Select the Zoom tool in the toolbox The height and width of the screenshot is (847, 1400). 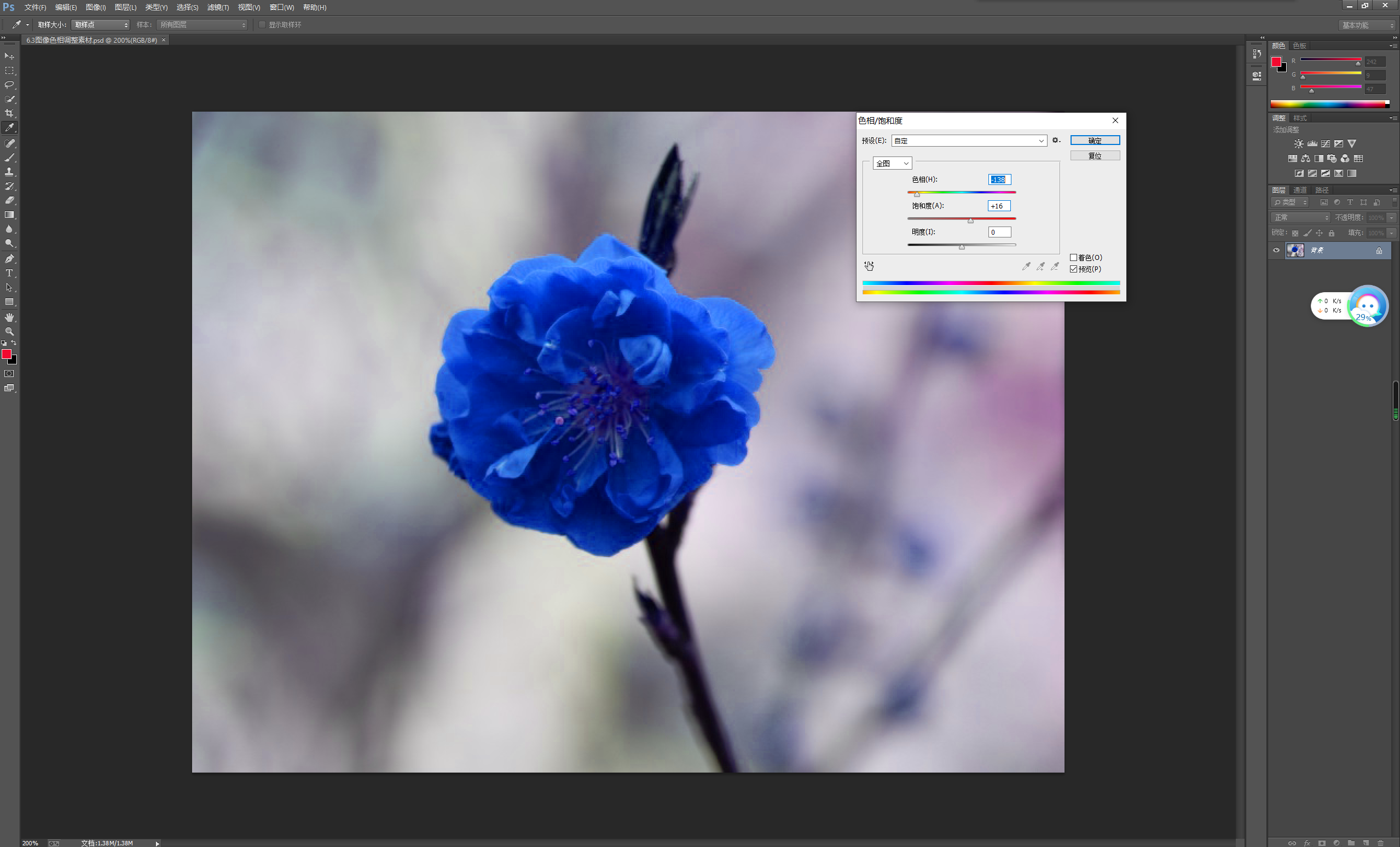(x=10, y=331)
